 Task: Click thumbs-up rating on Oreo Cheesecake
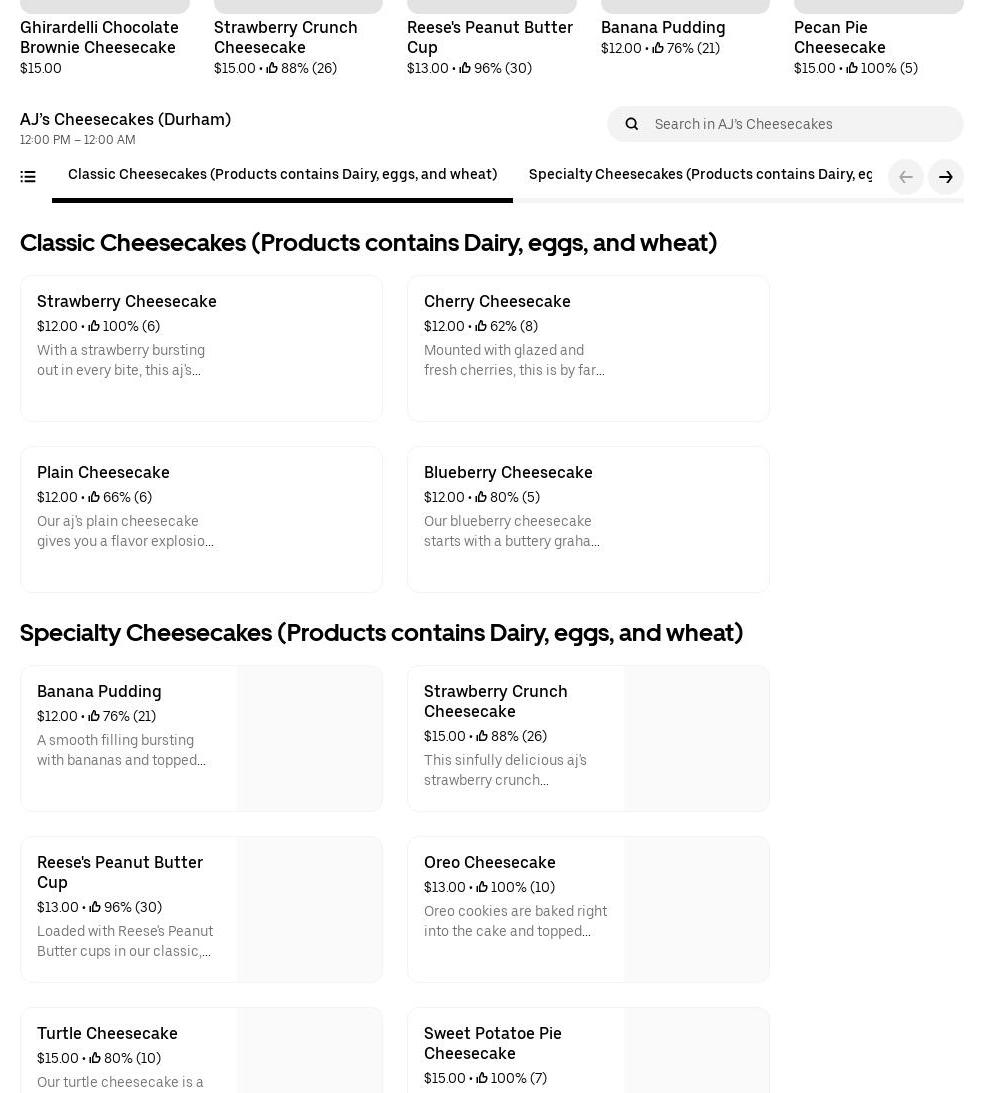pos(482,887)
